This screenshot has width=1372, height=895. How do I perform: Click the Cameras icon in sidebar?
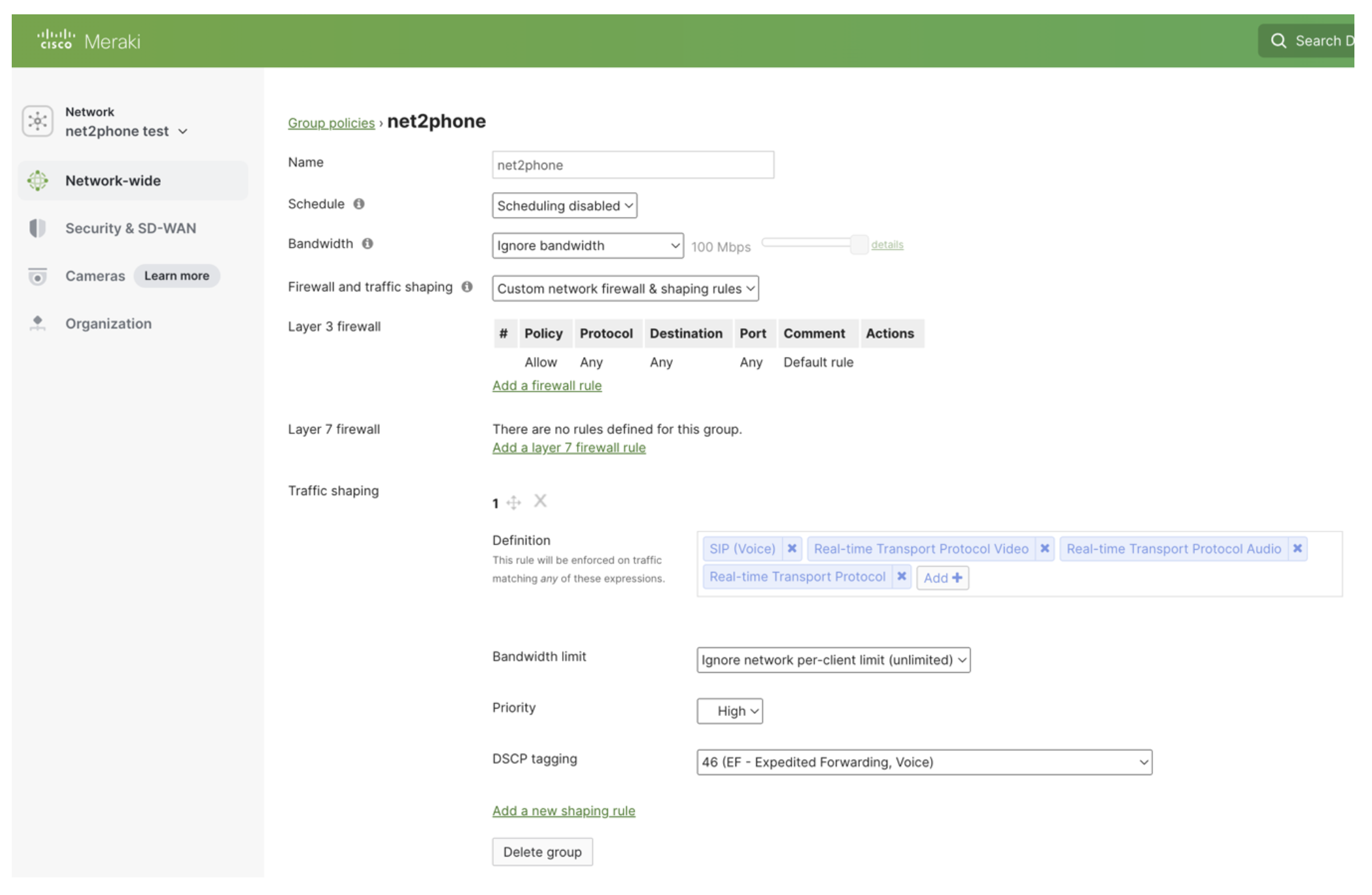[x=38, y=276]
